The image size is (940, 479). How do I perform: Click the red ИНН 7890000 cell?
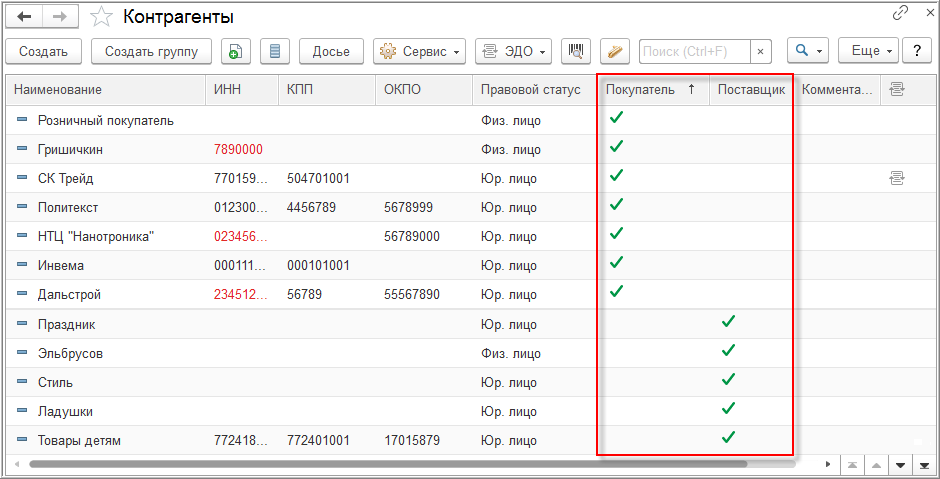tap(238, 149)
